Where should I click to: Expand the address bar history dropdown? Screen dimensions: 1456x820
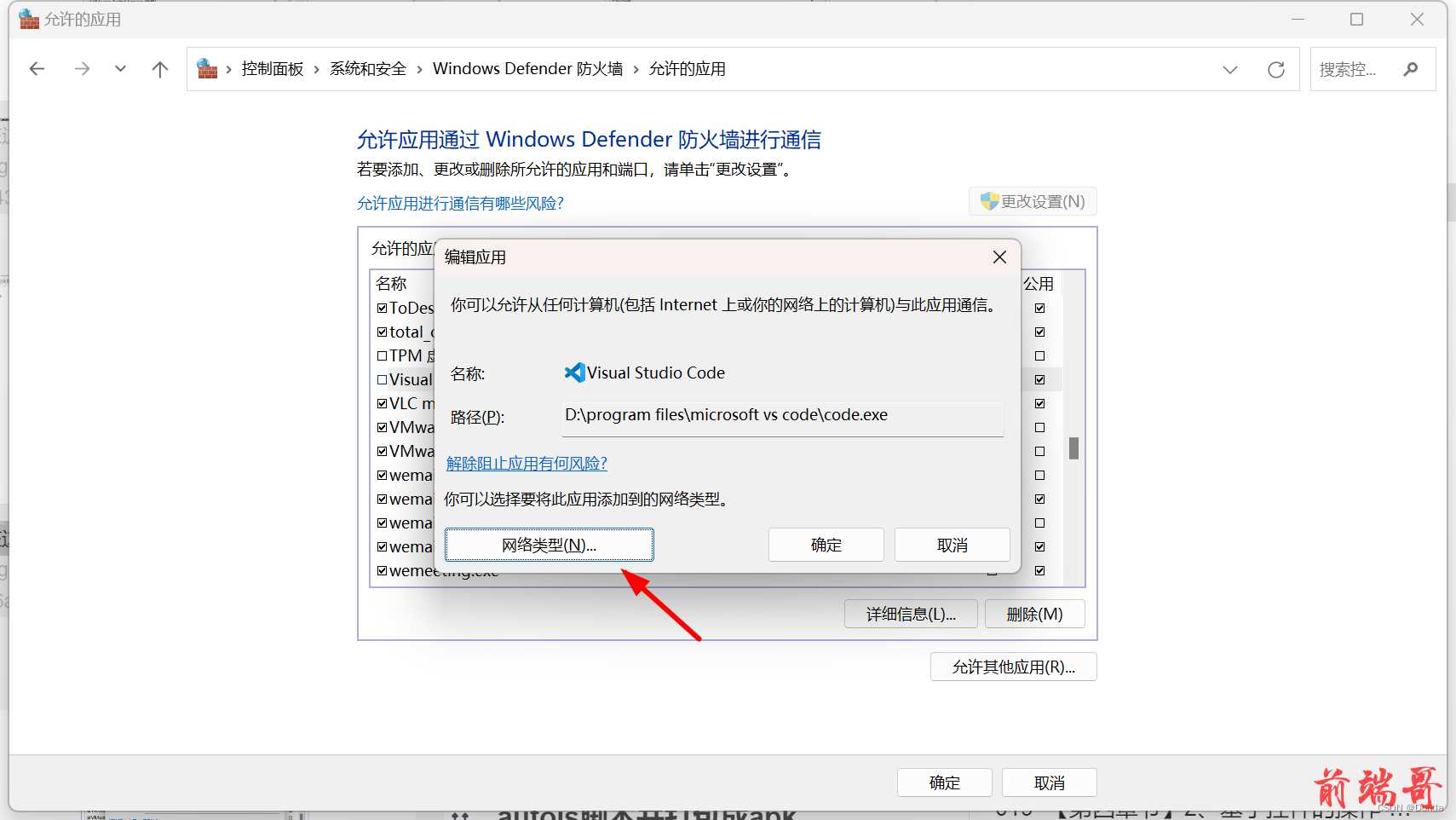point(1229,70)
